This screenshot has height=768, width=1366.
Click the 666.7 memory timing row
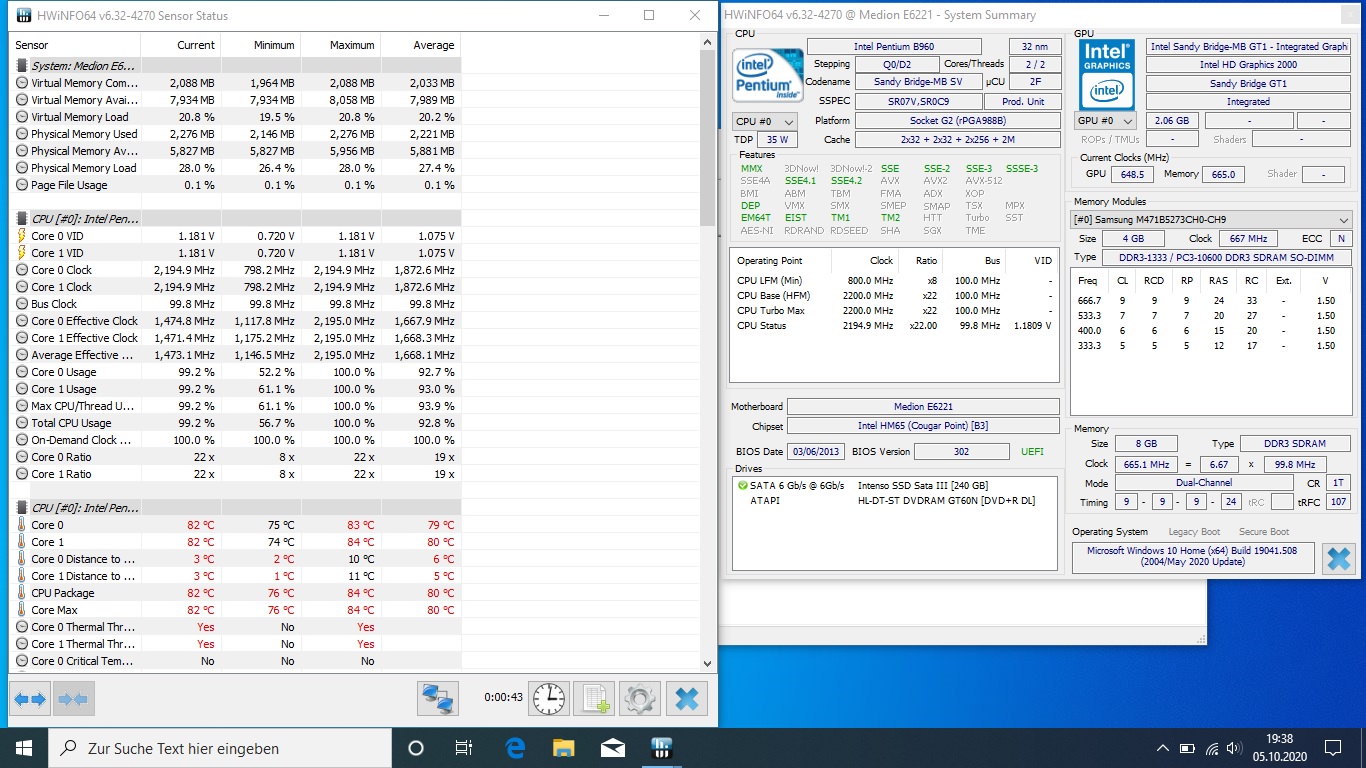(x=1210, y=300)
